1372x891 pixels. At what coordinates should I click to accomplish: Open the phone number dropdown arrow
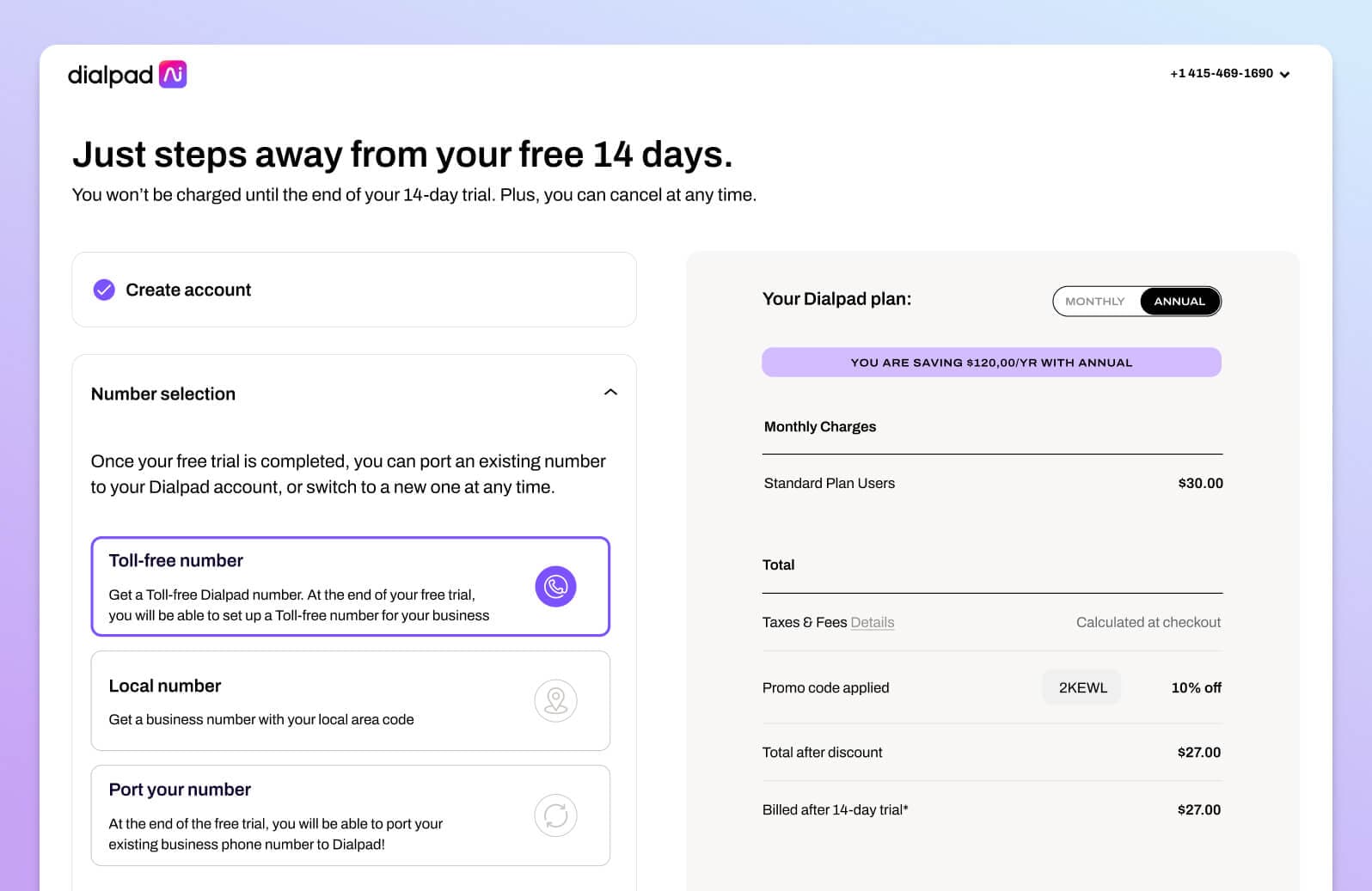pyautogui.click(x=1284, y=75)
